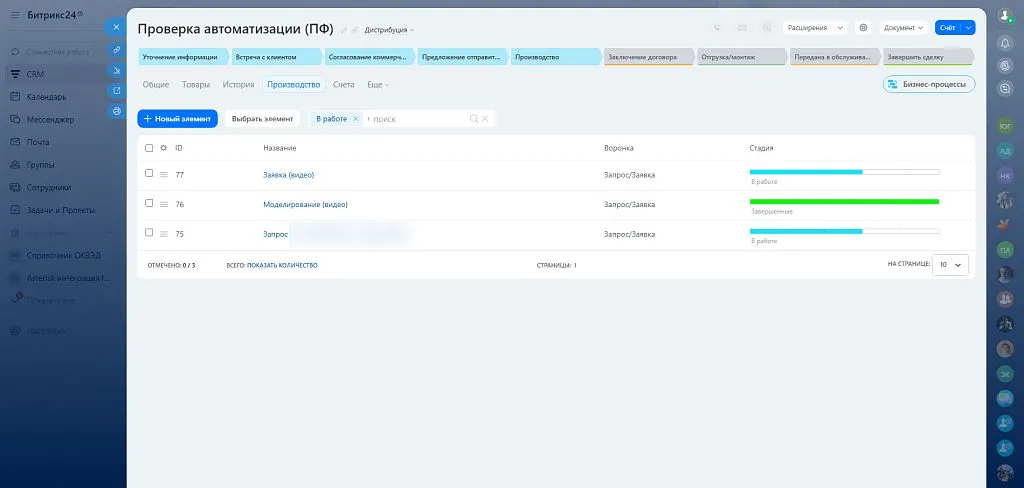The image size is (1024, 488).
Task: Open row menu for ID 77
Action: [164, 174]
